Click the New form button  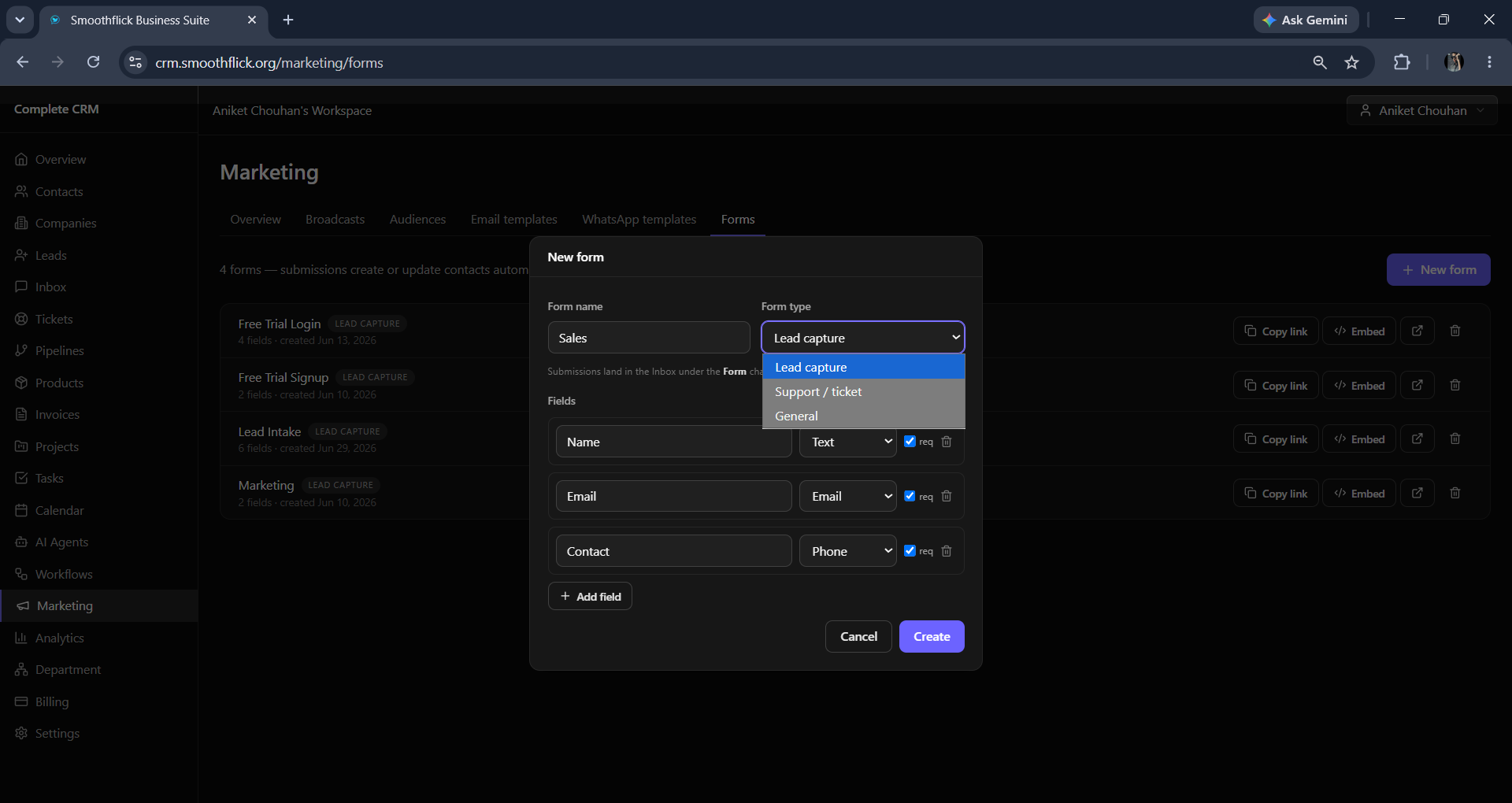[1438, 269]
